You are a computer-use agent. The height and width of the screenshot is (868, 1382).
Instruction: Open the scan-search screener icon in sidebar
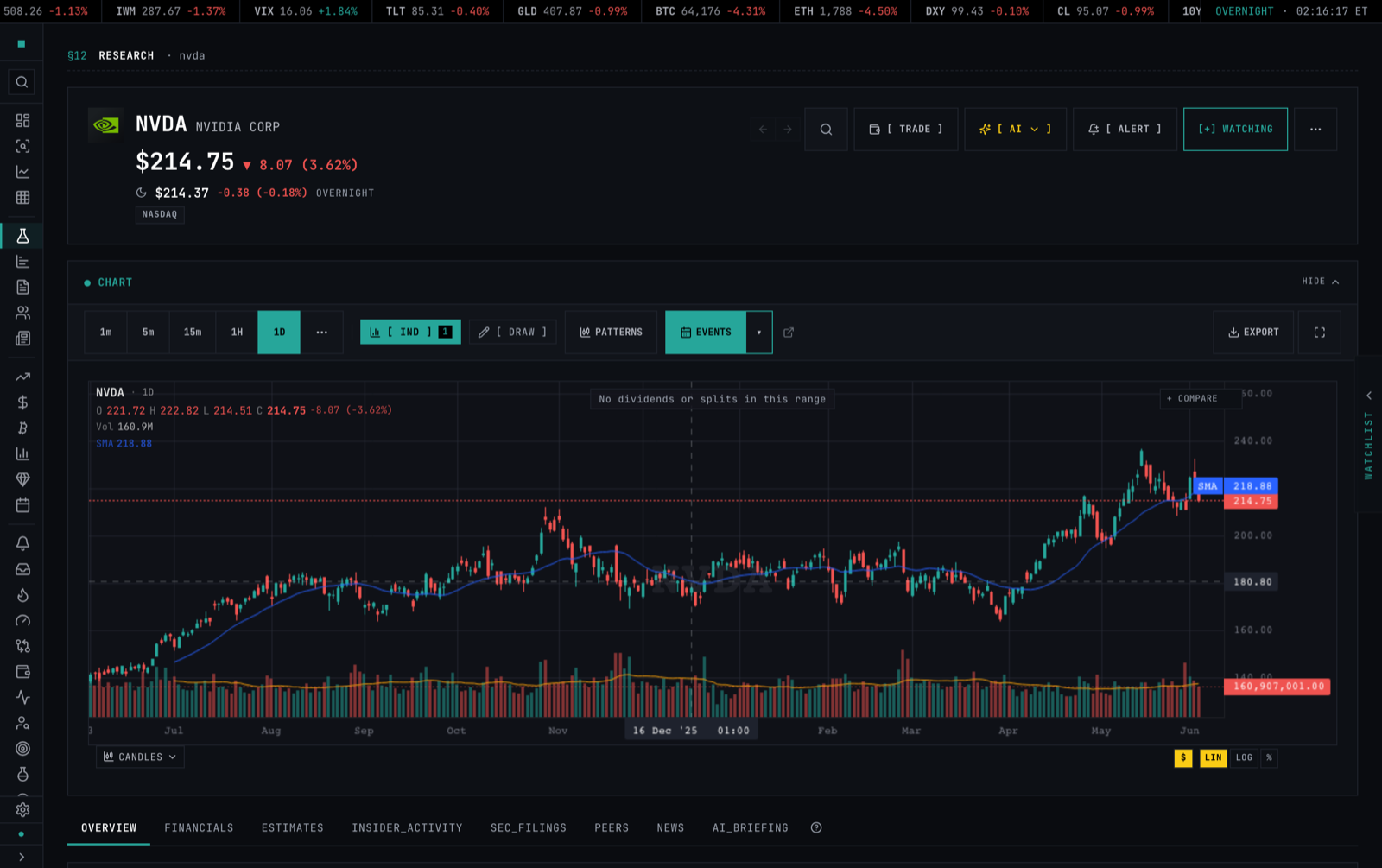22,146
